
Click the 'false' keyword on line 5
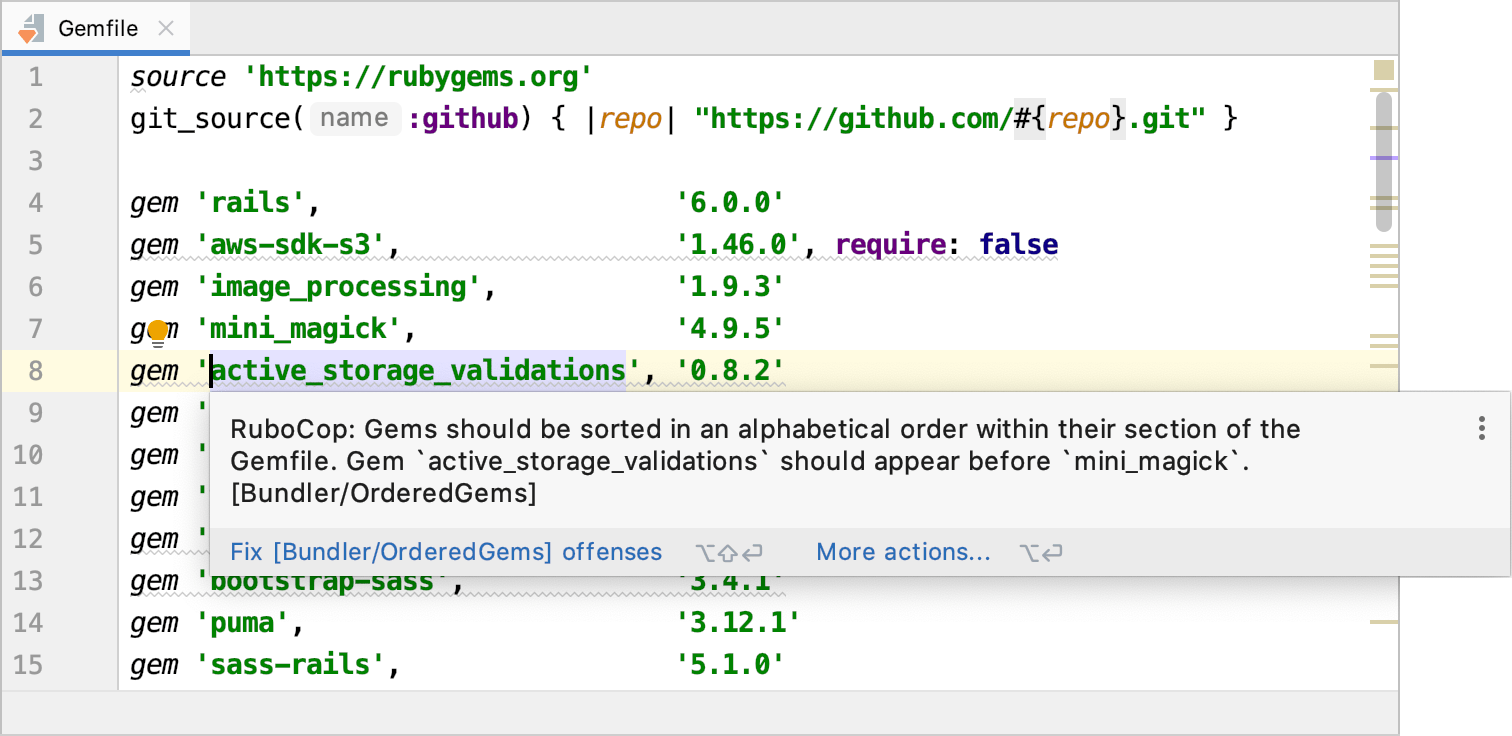(1018, 245)
